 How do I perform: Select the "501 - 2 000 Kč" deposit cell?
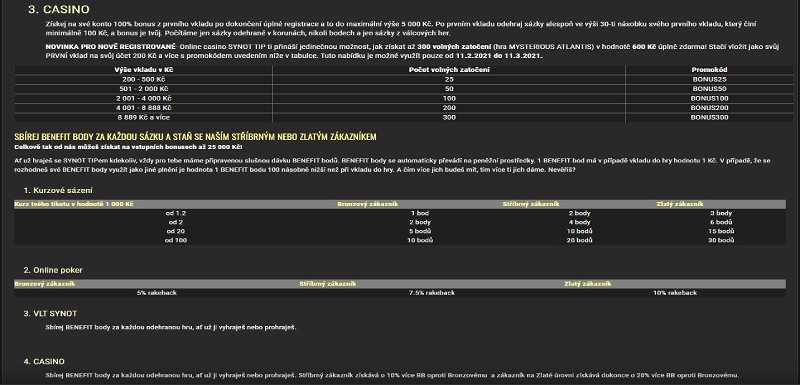click(x=143, y=89)
